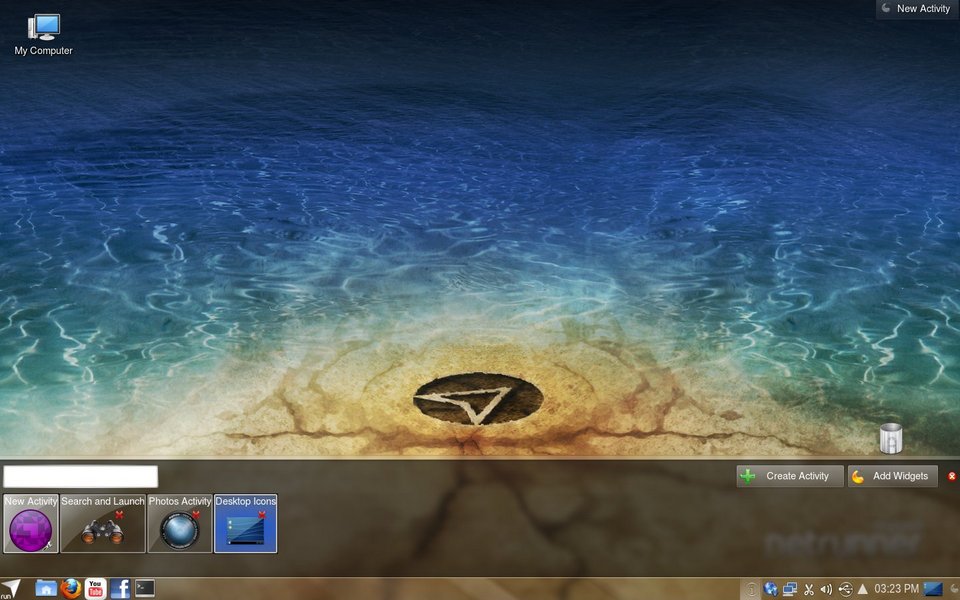Open Facebook launcher in the panel
This screenshot has height=600, width=960.
(120, 588)
